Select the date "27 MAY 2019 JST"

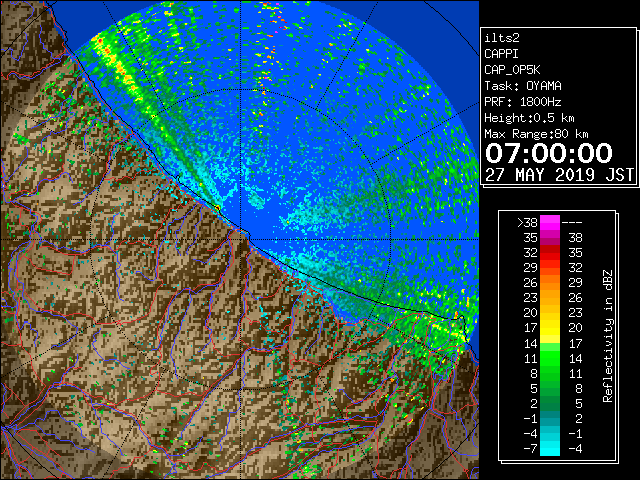coord(560,175)
